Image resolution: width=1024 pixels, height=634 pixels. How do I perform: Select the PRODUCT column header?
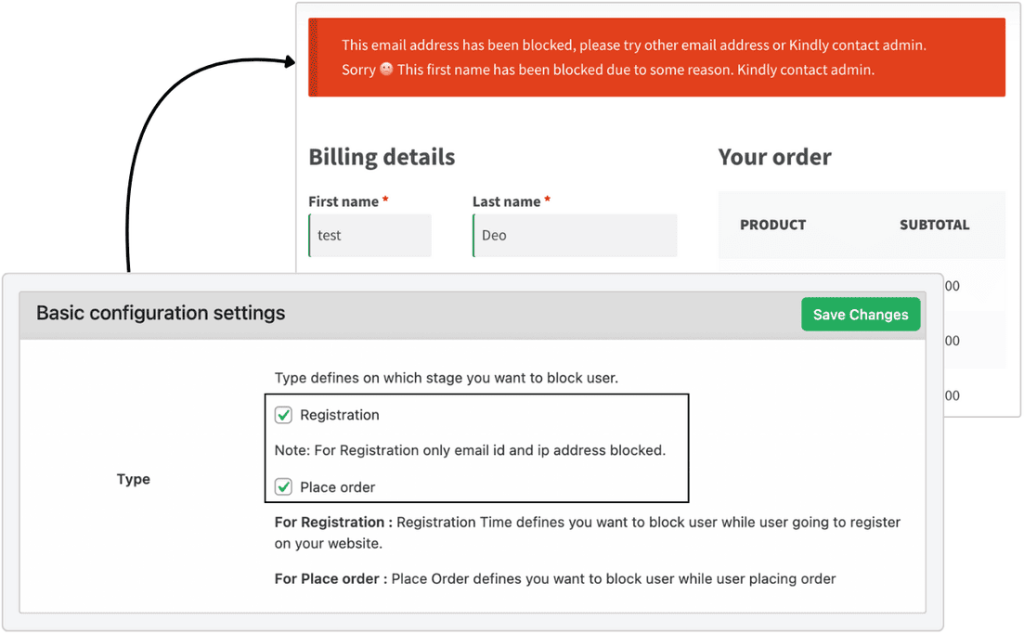pos(772,225)
